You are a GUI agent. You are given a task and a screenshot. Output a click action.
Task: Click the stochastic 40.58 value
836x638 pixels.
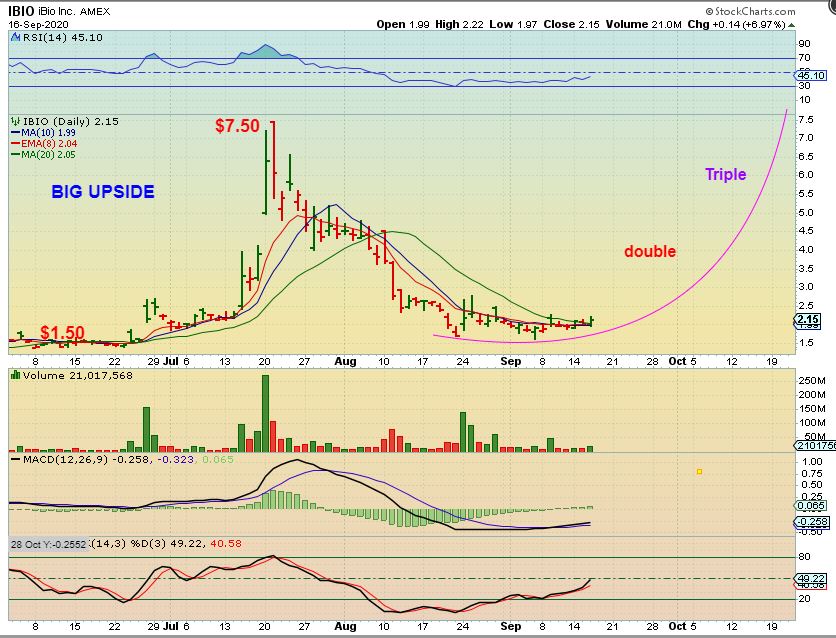pyautogui.click(x=226, y=544)
